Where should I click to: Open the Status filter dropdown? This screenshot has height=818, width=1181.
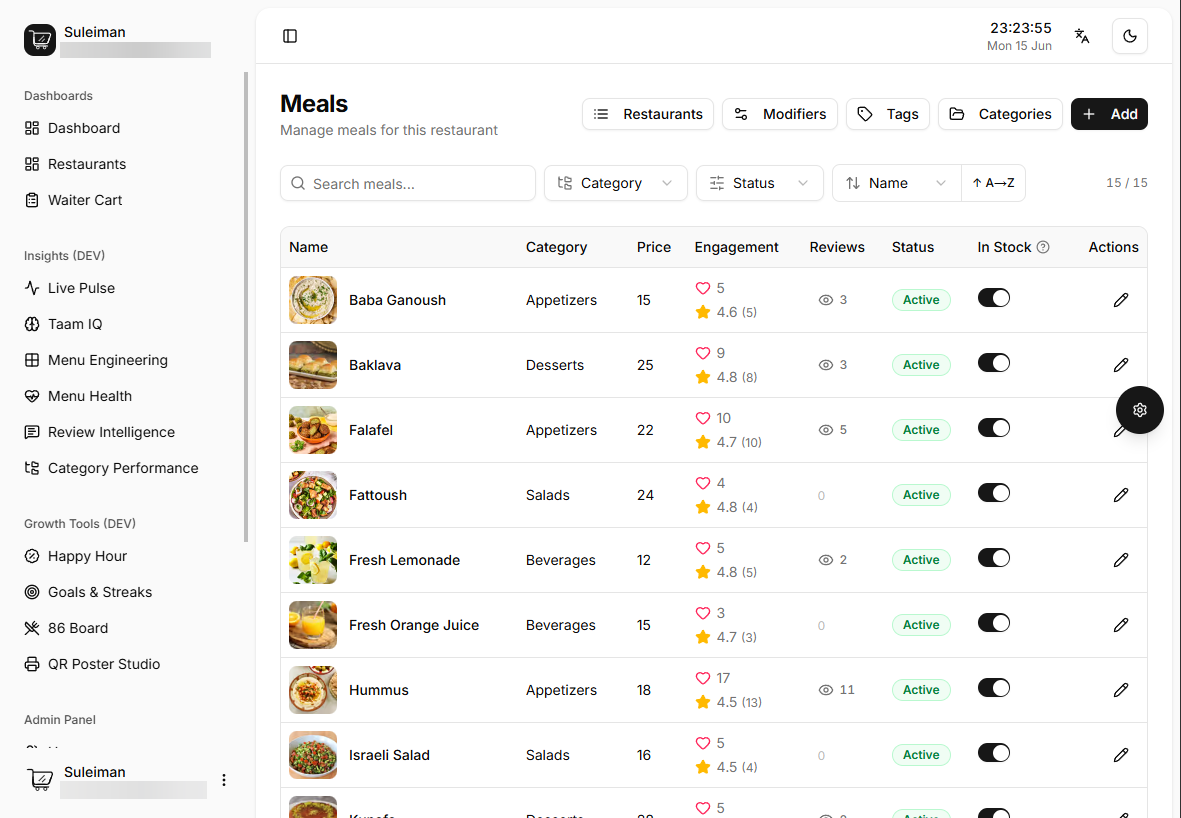tap(759, 183)
